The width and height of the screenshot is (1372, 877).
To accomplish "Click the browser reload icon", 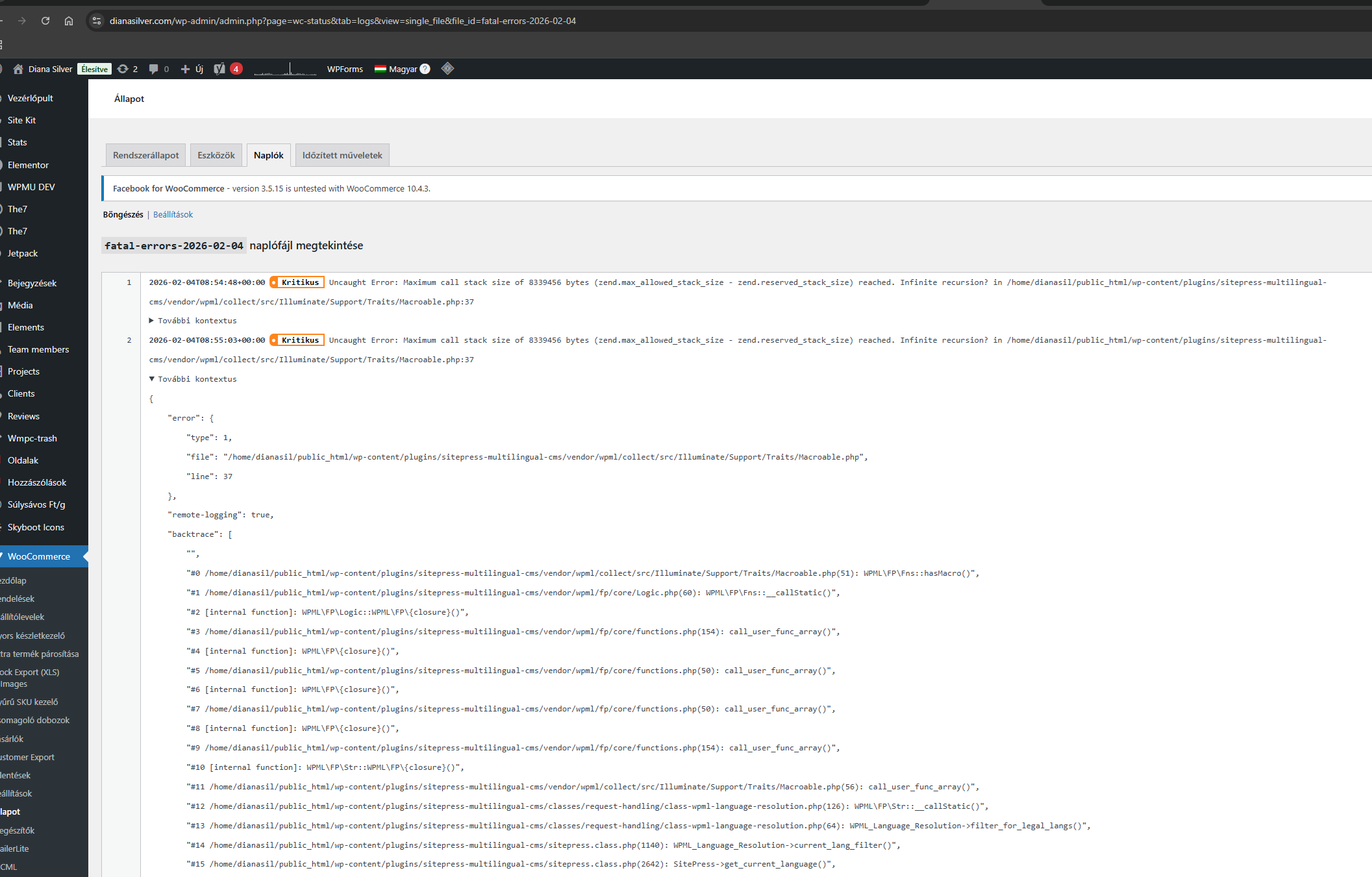I will pos(45,21).
